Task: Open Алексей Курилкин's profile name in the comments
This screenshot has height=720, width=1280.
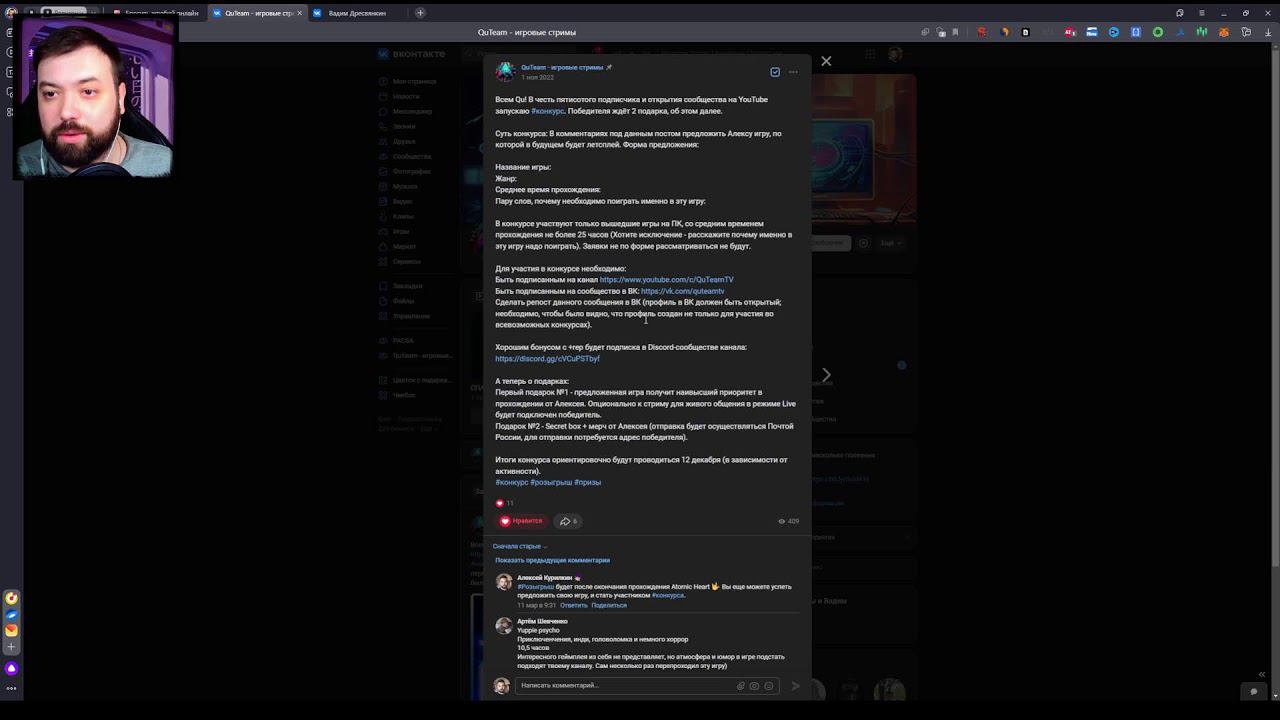Action: tap(544, 578)
